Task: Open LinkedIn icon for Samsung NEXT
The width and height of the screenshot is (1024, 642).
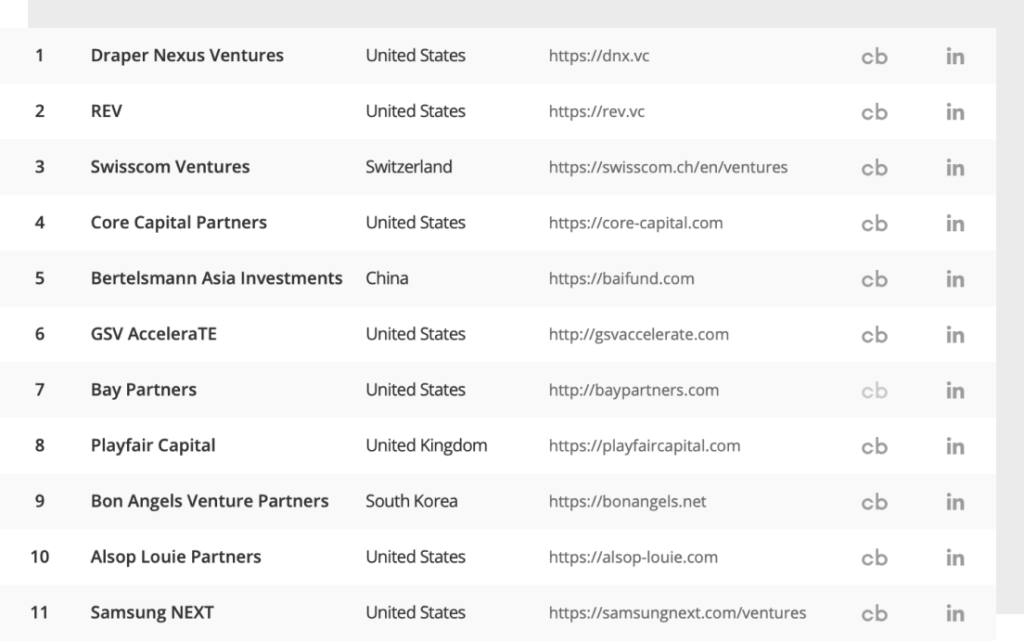Action: pos(955,613)
